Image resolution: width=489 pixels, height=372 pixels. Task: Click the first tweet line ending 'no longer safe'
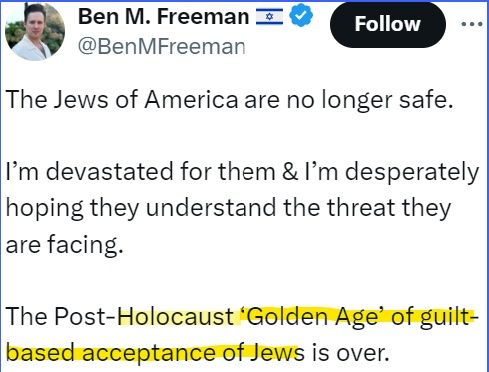point(230,100)
